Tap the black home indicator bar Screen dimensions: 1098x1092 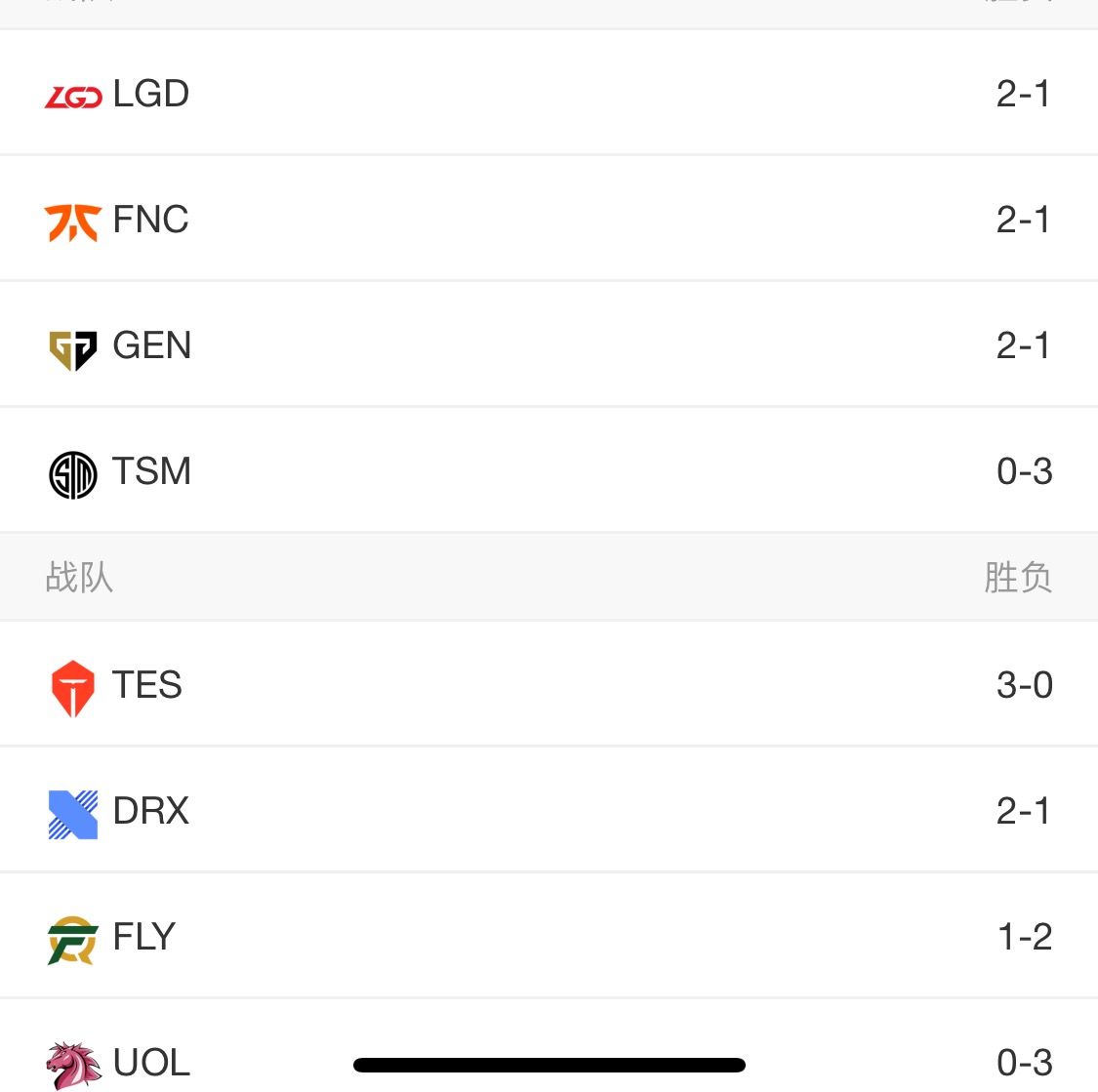(x=549, y=1066)
